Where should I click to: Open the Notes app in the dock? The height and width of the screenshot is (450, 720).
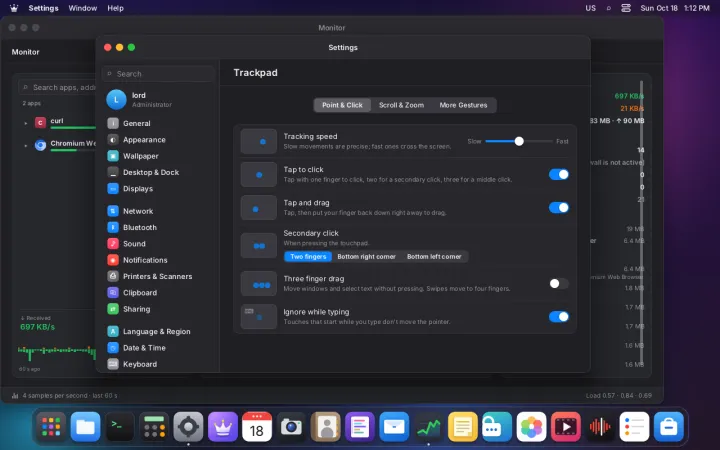pos(462,427)
